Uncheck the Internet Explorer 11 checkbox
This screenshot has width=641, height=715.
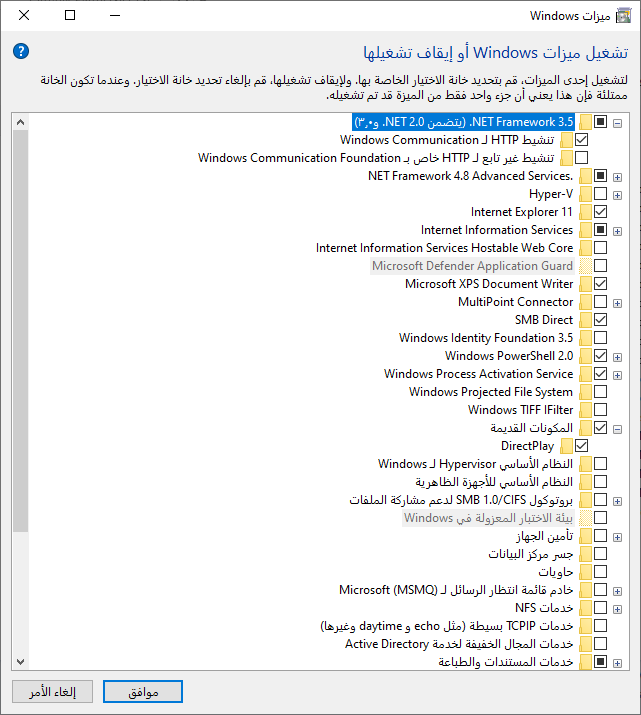(600, 212)
